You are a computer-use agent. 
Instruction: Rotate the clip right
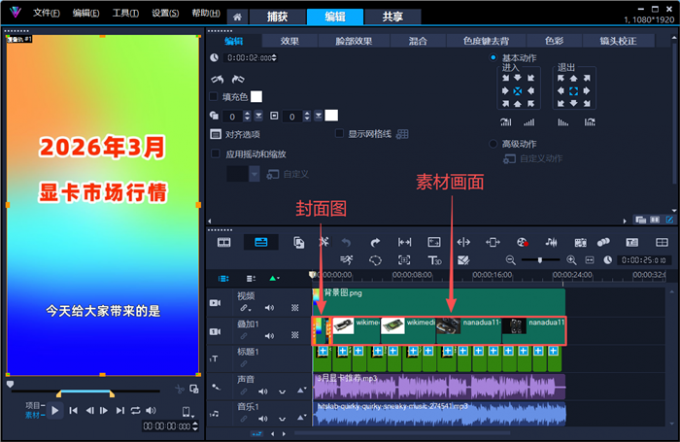tap(238, 79)
